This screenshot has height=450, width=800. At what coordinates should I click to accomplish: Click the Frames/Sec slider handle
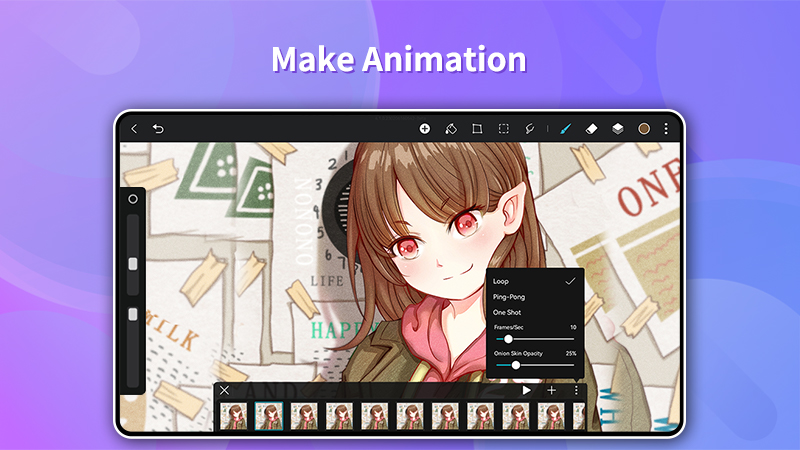[508, 339]
